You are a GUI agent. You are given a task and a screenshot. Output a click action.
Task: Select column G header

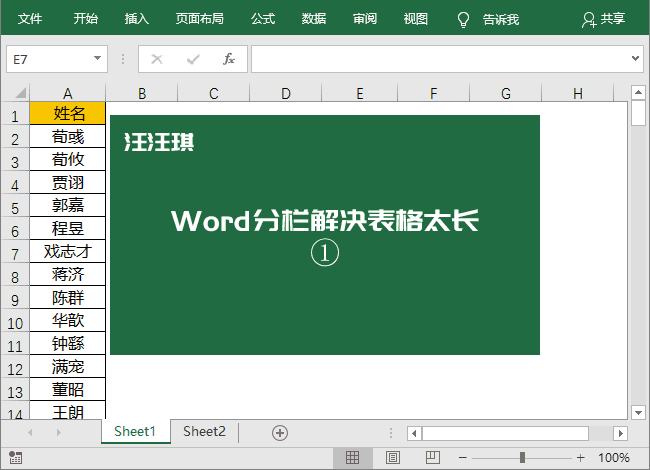(x=506, y=93)
